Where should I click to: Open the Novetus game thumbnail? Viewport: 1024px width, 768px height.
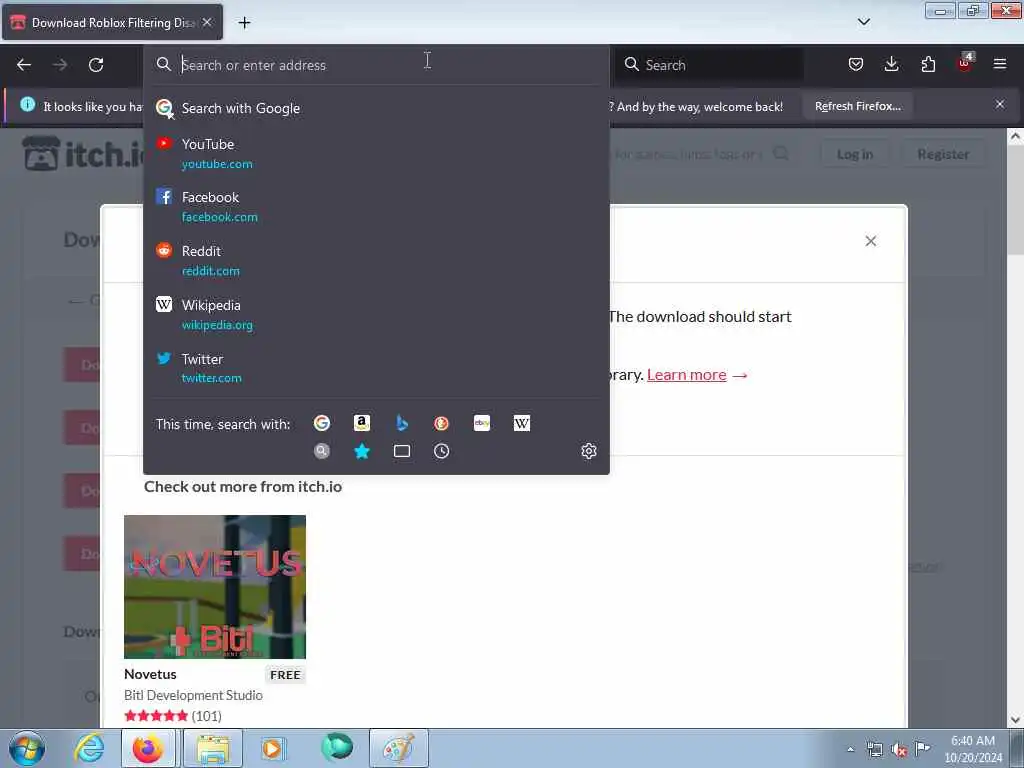click(215, 586)
